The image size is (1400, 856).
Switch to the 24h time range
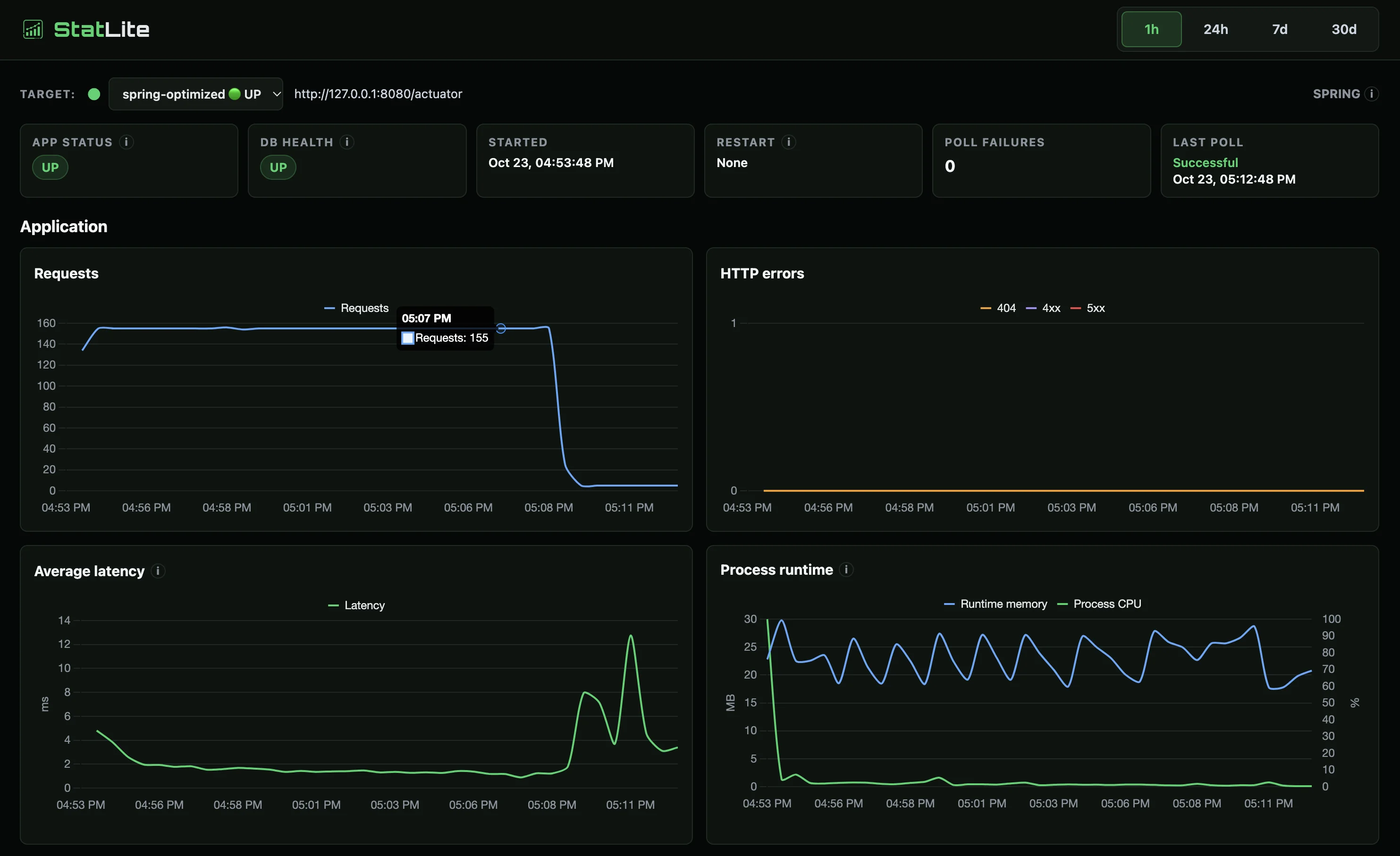pyautogui.click(x=1215, y=30)
